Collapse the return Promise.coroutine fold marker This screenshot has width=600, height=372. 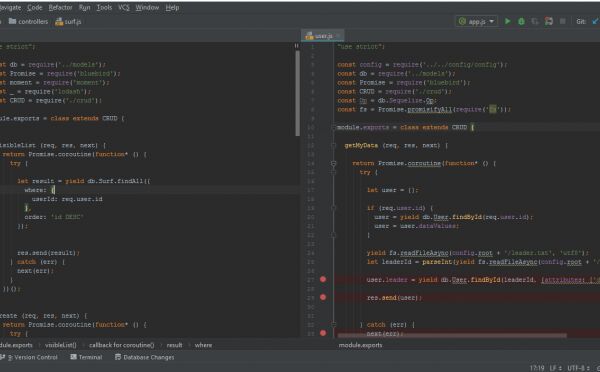tap(333, 163)
